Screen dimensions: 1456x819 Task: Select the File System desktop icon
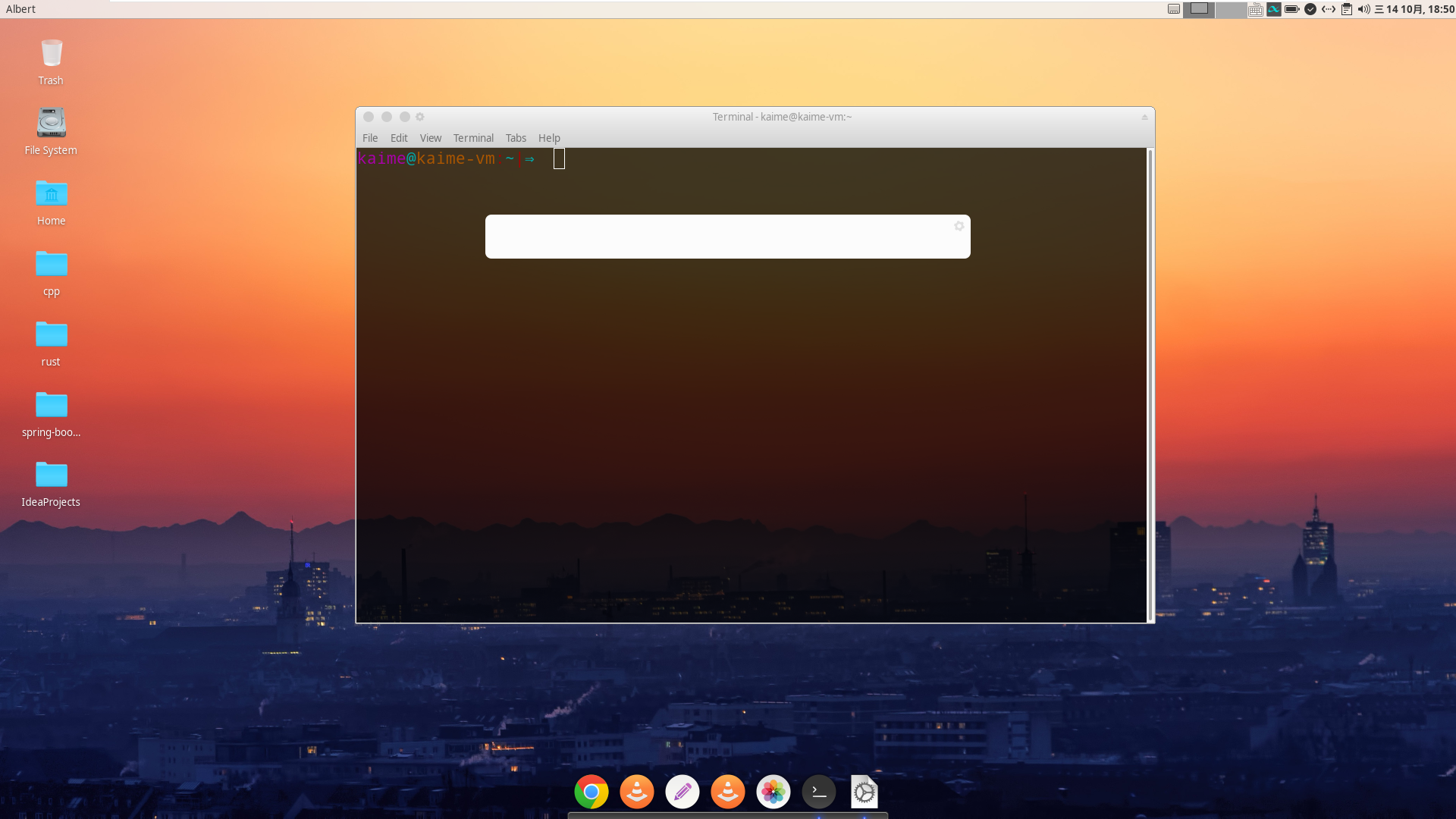(x=51, y=131)
